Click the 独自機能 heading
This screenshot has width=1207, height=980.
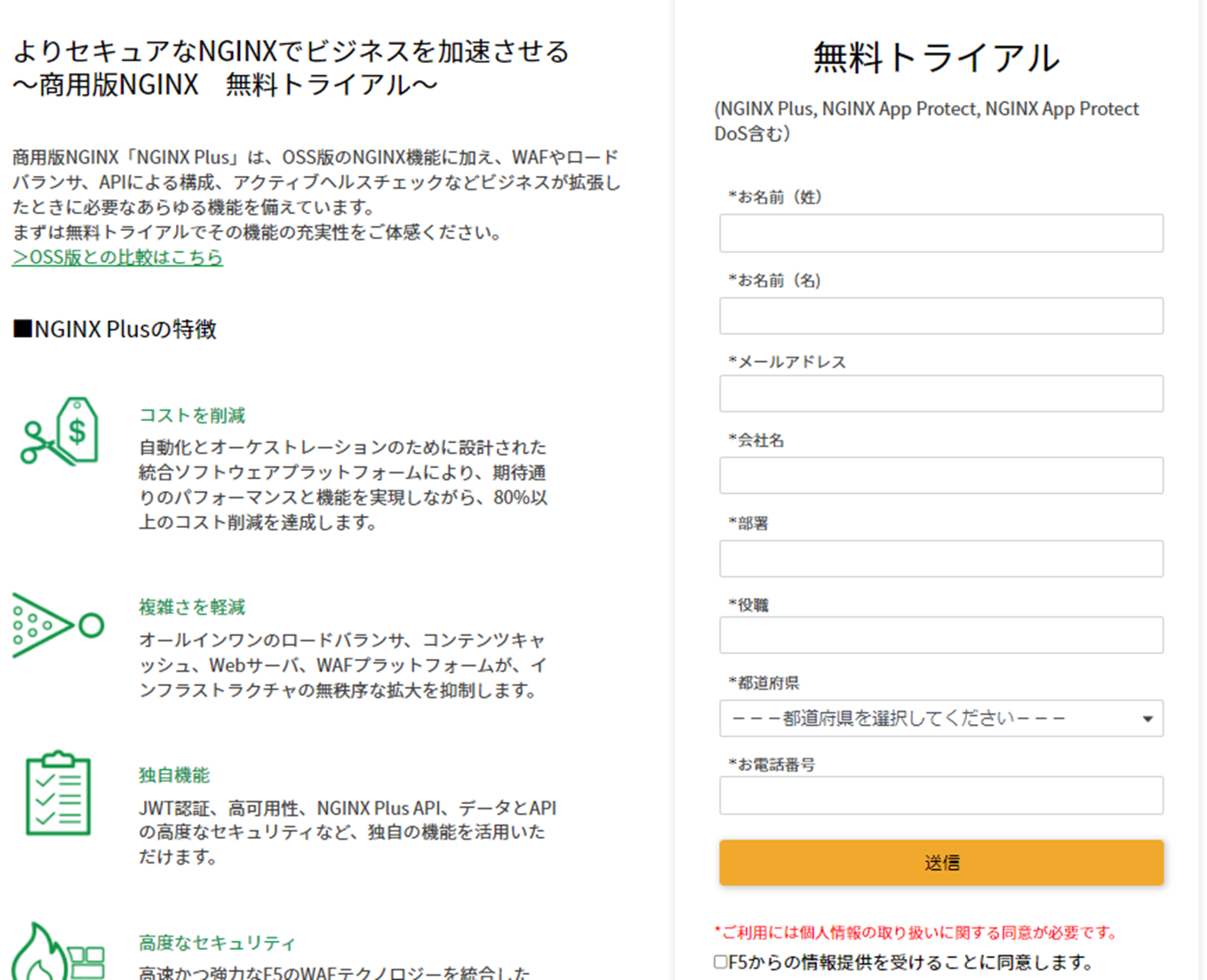click(x=174, y=775)
